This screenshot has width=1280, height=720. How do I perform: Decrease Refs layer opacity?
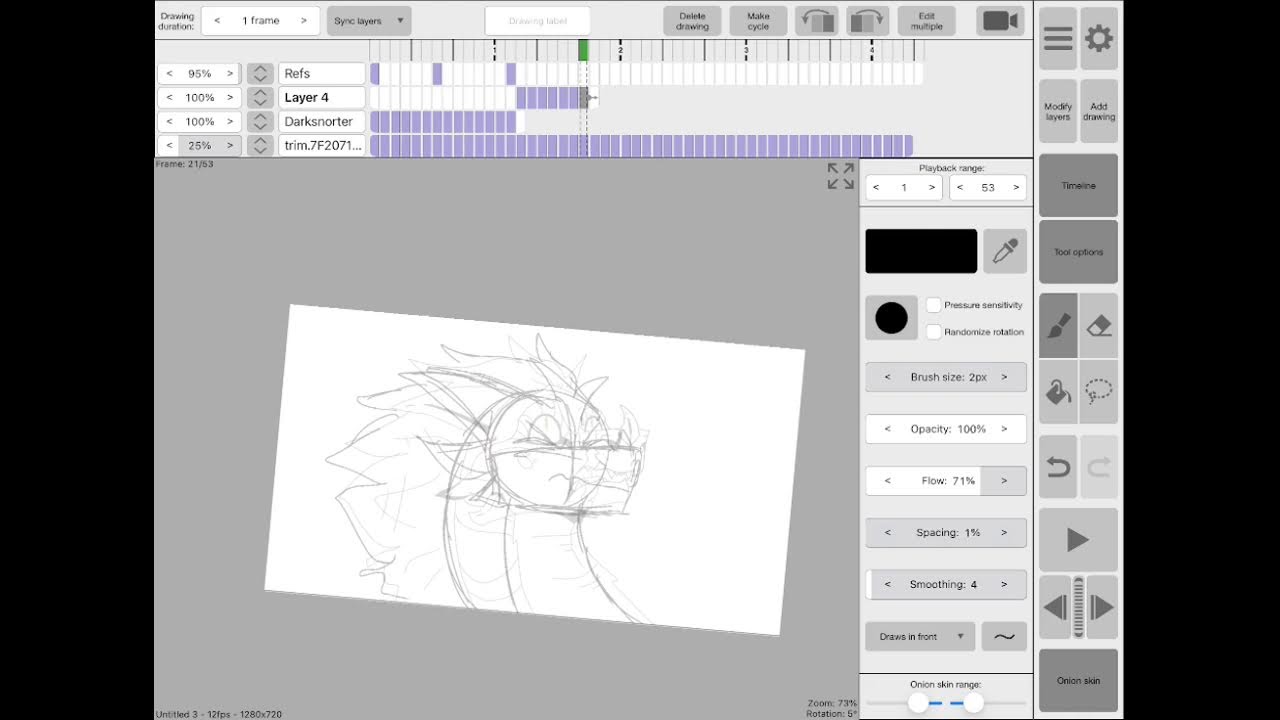(170, 73)
